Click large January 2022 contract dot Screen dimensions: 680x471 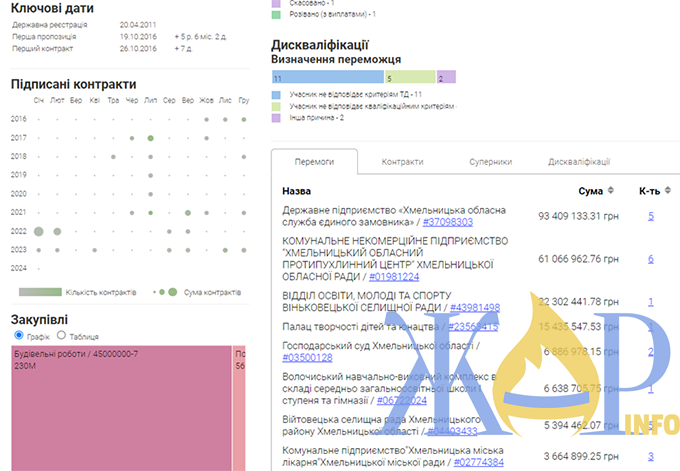point(39,232)
